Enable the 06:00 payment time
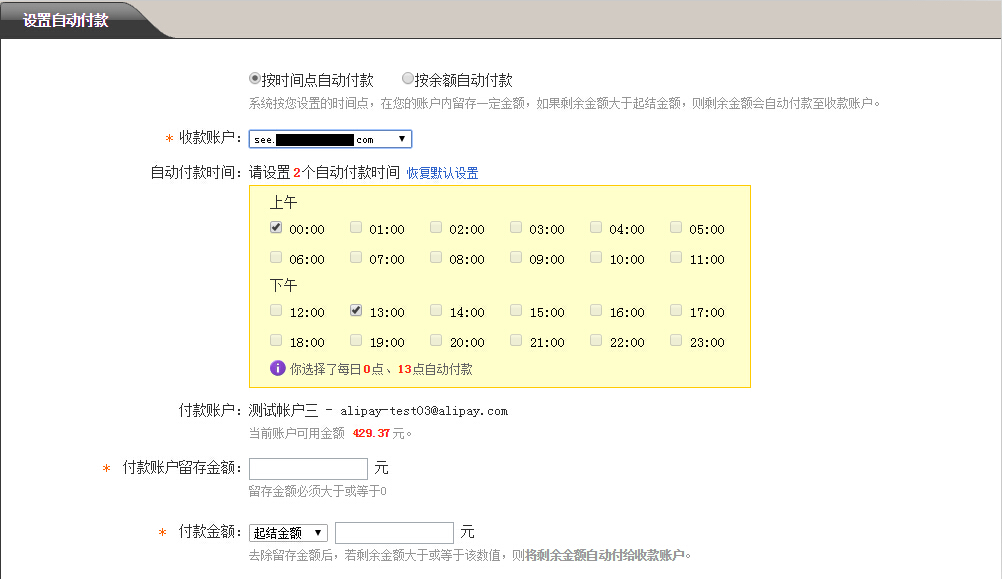 coord(276,258)
